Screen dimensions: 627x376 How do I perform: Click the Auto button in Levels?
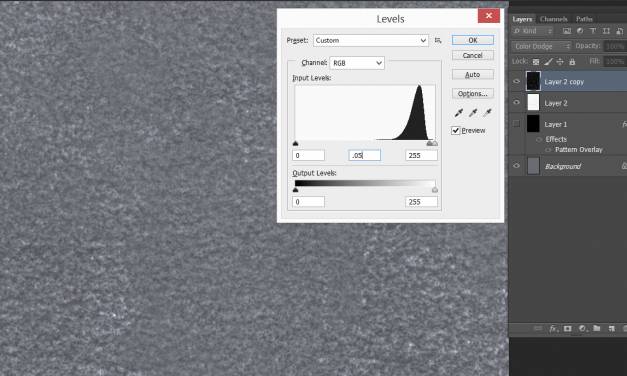click(473, 74)
